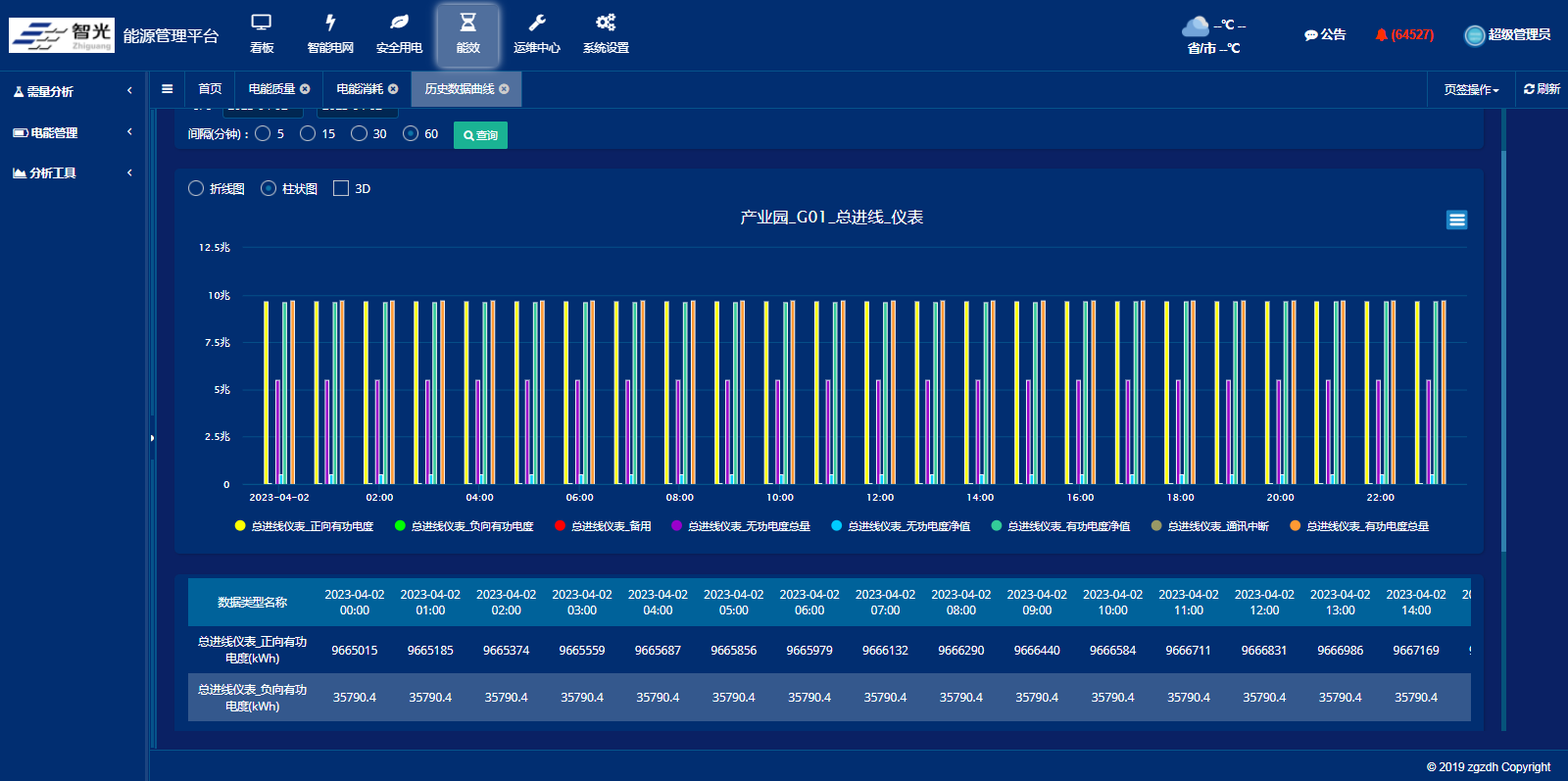This screenshot has width=1568, height=781.
Task: Close the 历史数据曲线 tab
Action: click(x=504, y=89)
